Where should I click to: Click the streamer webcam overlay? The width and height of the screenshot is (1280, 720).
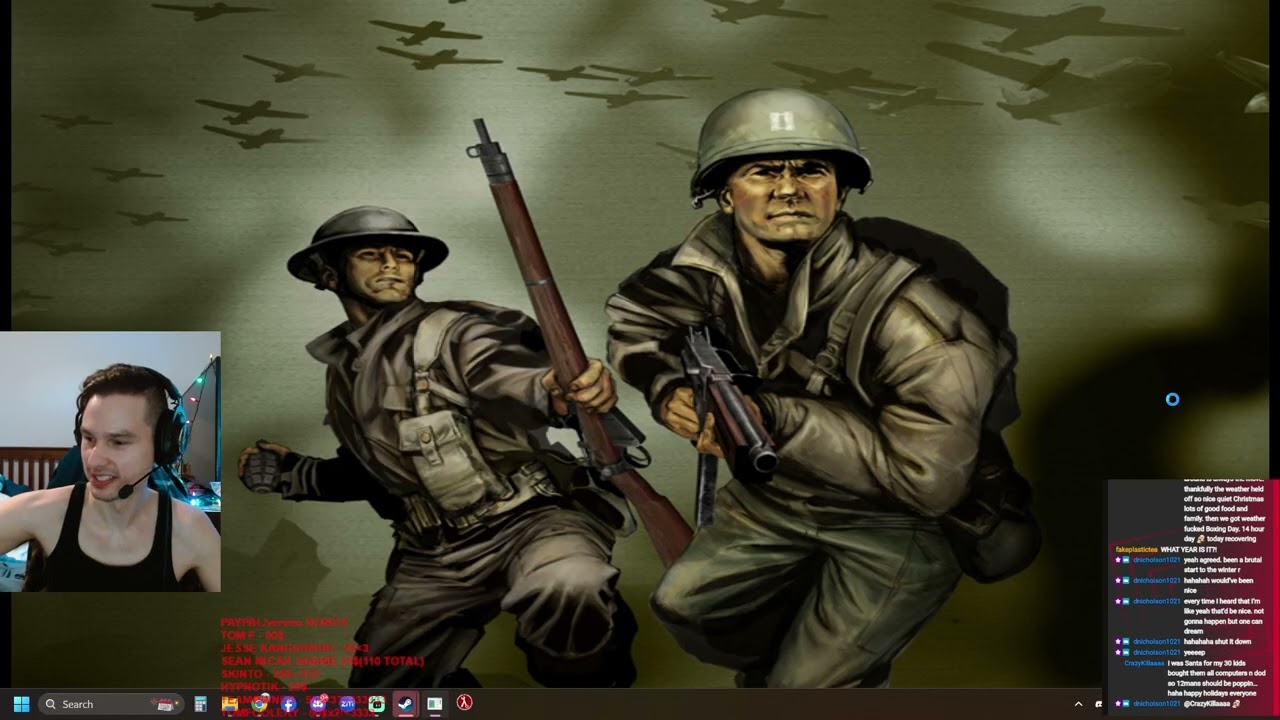click(110, 462)
